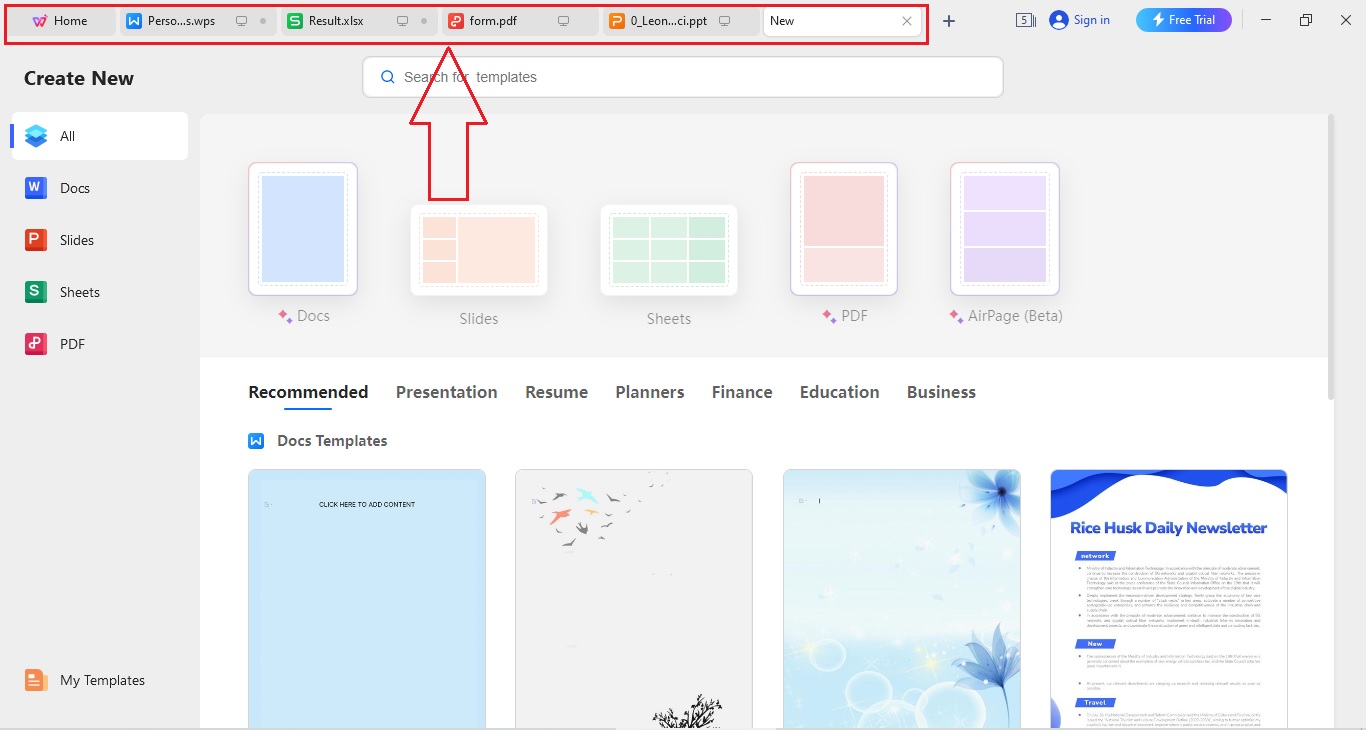Switch to the form.pdf tab
The height and width of the screenshot is (730, 1366).
tap(519, 21)
